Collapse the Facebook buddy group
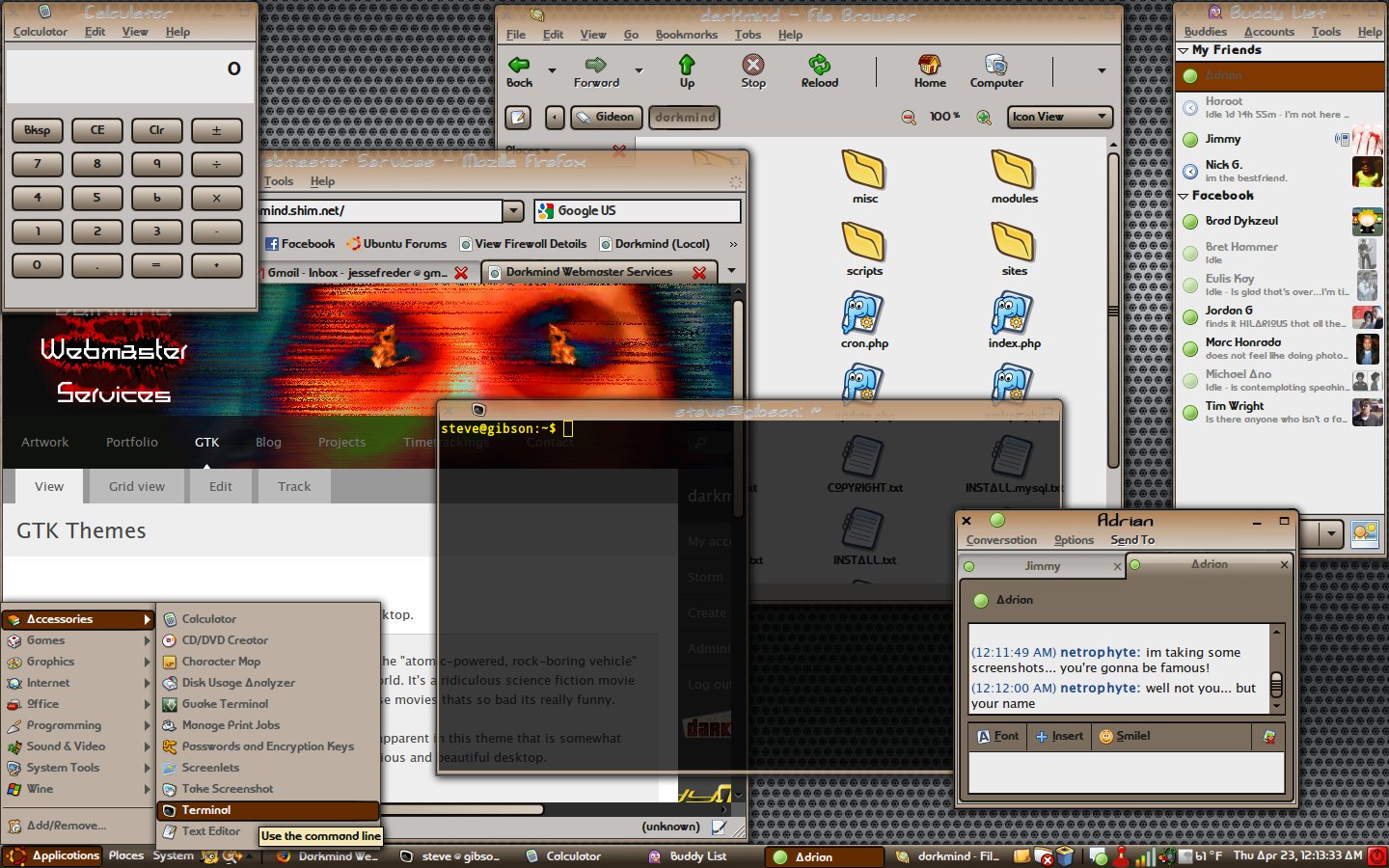This screenshot has width=1389, height=868. tap(1184, 196)
